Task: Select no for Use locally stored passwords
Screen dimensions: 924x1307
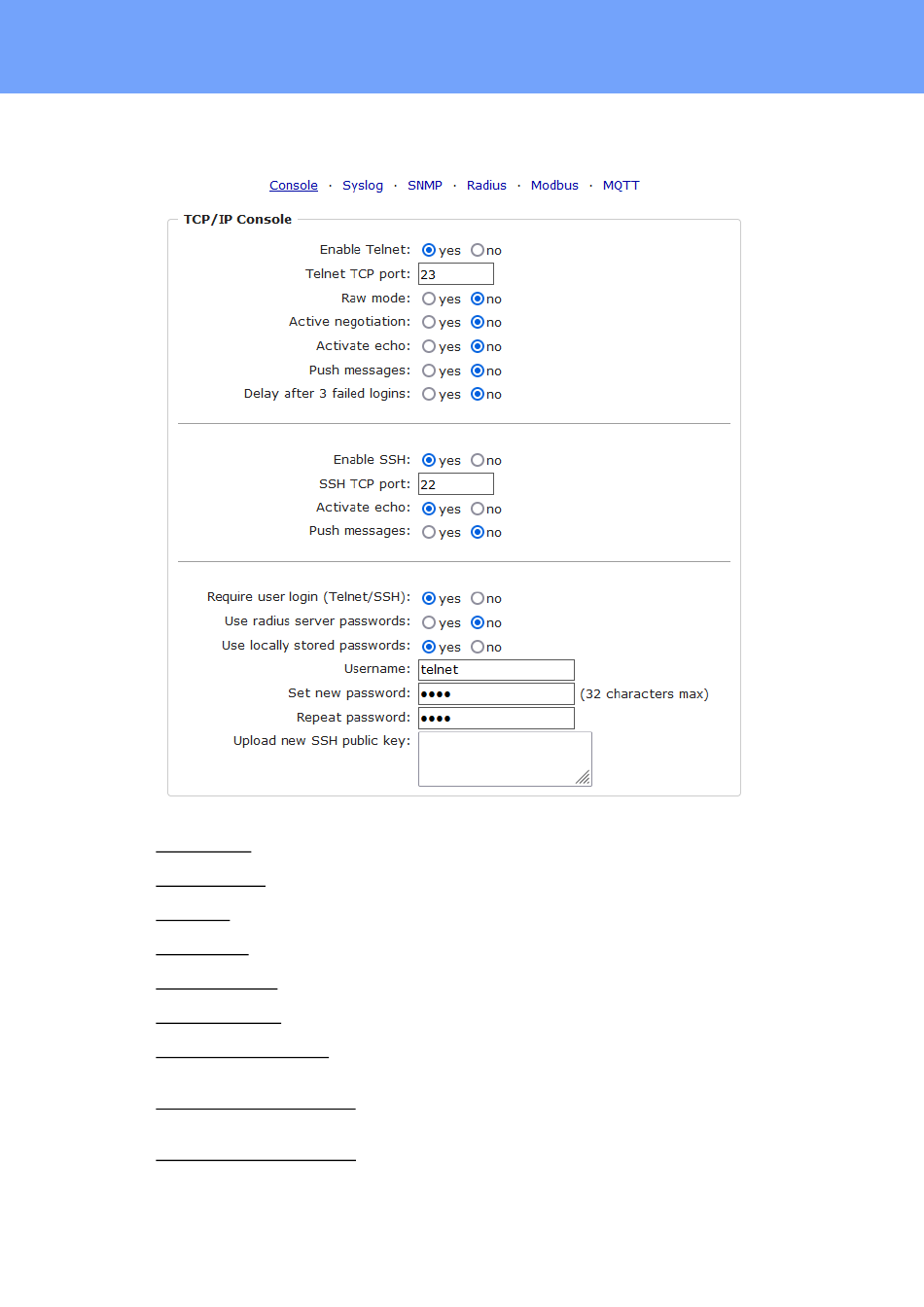Action: tap(478, 647)
